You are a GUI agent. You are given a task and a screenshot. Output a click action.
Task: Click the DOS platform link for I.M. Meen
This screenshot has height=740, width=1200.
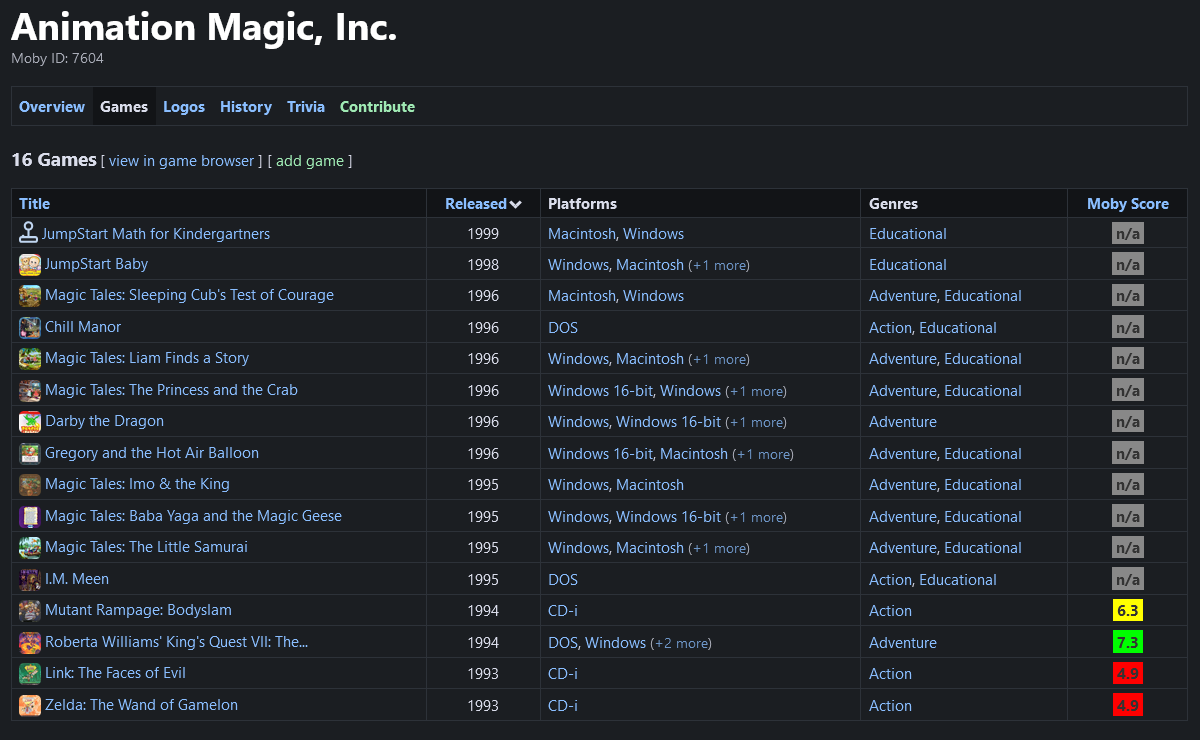point(563,580)
